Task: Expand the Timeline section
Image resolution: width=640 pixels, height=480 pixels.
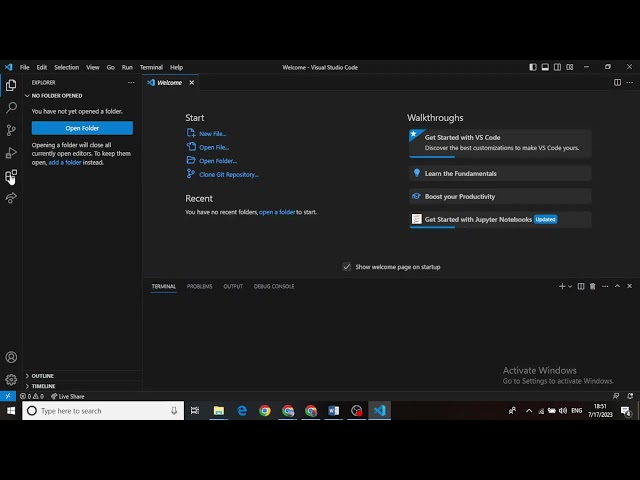Action: (x=82, y=386)
